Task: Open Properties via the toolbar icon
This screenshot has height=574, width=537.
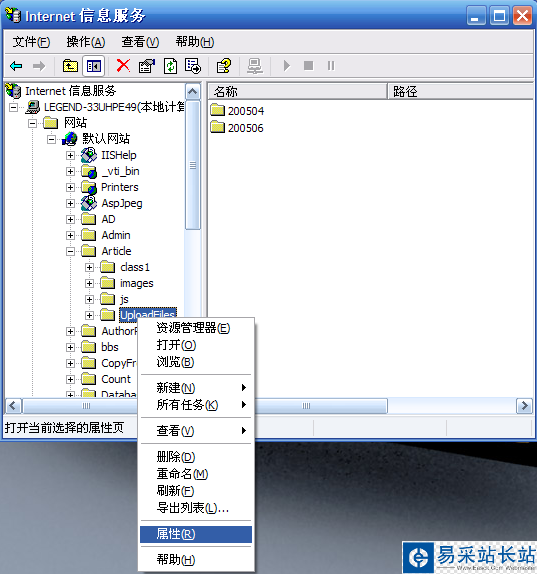Action: [x=146, y=66]
